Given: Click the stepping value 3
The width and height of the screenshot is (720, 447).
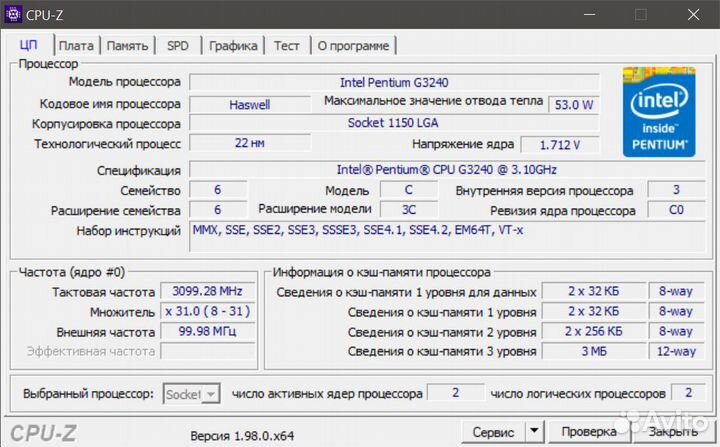Looking at the screenshot, I should (676, 190).
